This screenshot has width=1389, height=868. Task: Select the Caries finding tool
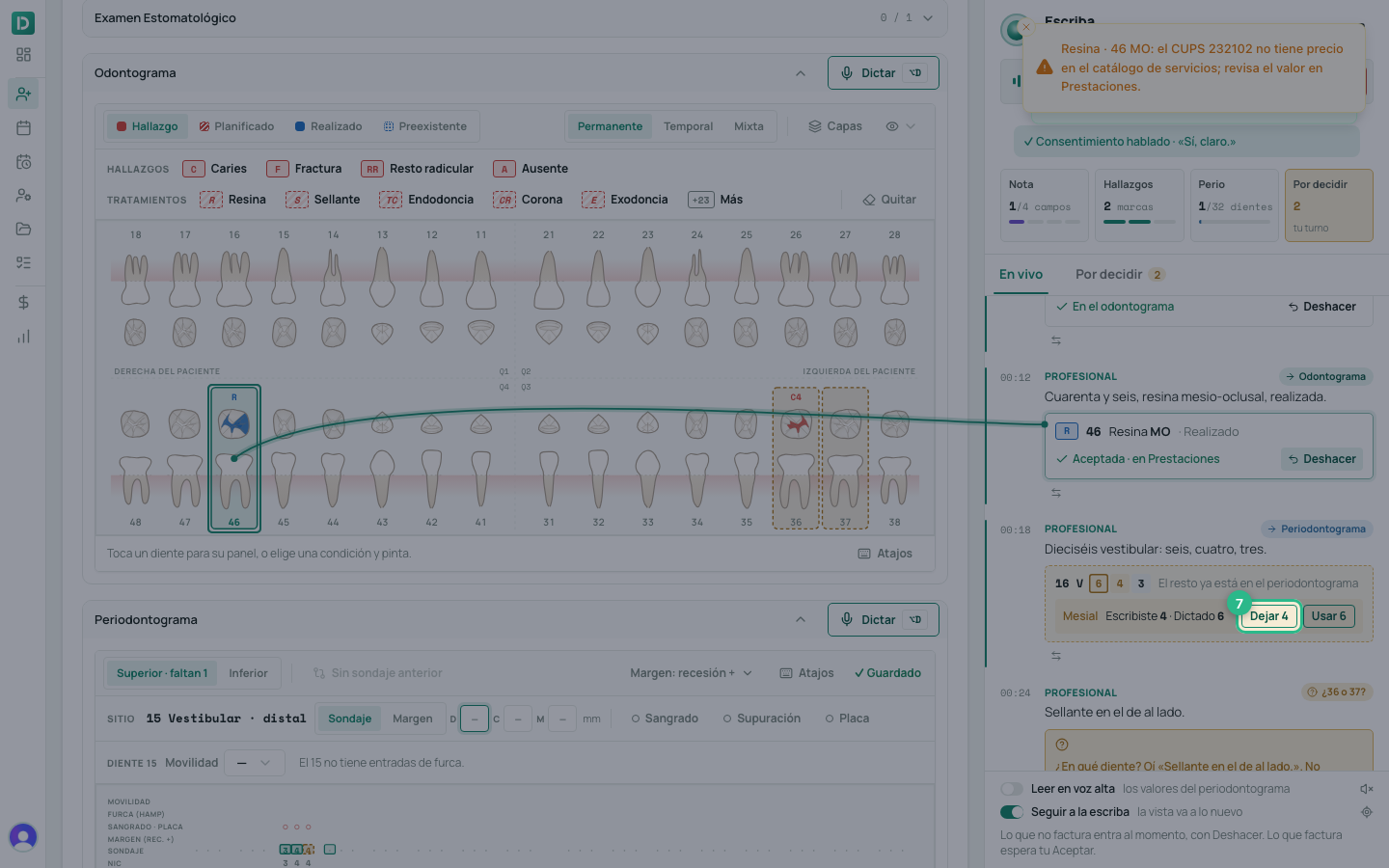click(x=214, y=169)
